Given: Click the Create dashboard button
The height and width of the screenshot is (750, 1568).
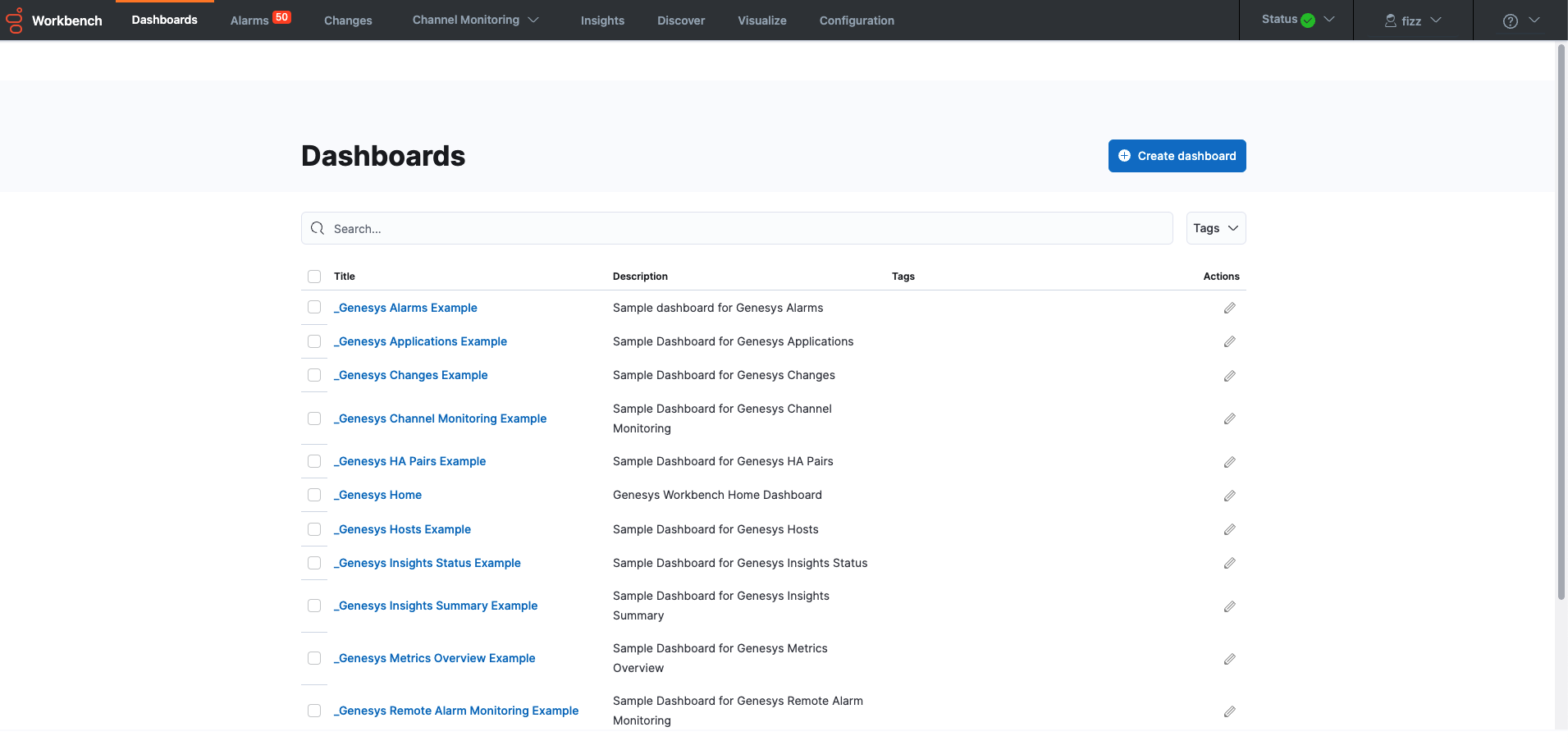Looking at the screenshot, I should (x=1177, y=156).
